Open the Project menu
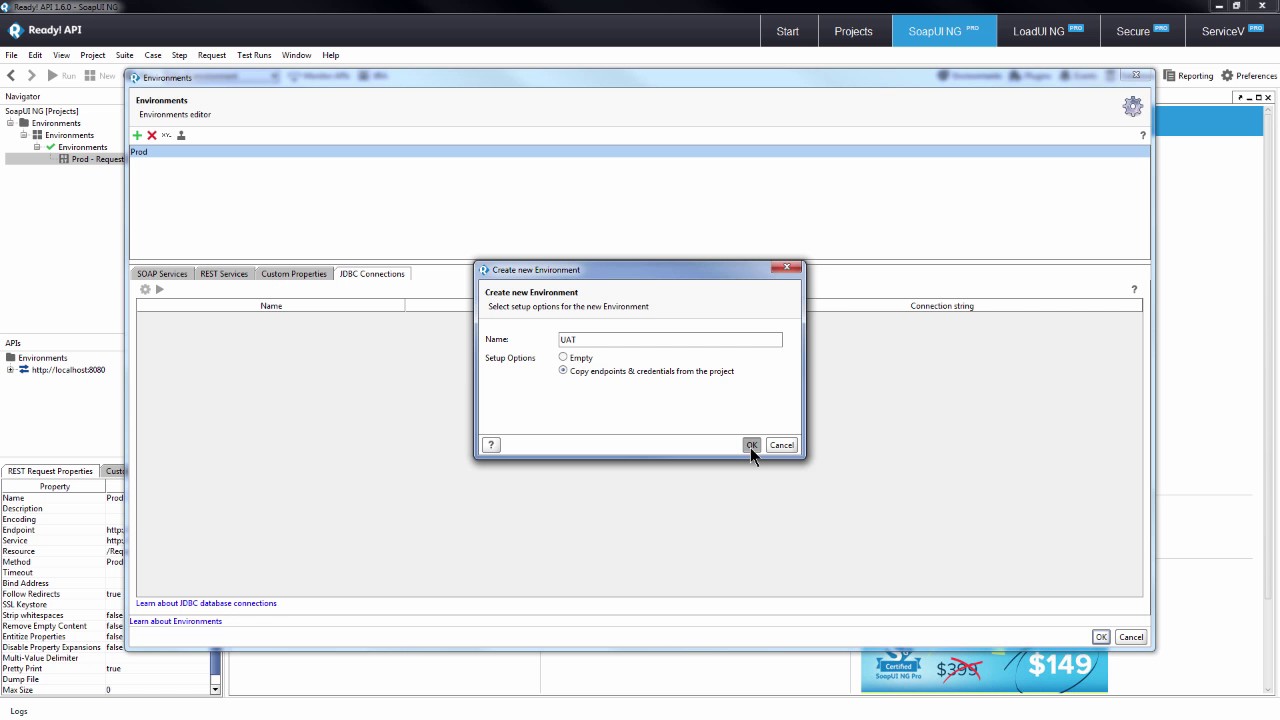Image resolution: width=1280 pixels, height=720 pixels. 93,55
